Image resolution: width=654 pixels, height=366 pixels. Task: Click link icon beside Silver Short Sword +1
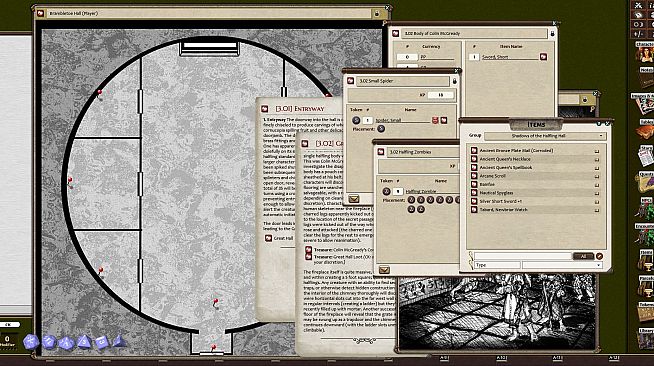point(474,201)
